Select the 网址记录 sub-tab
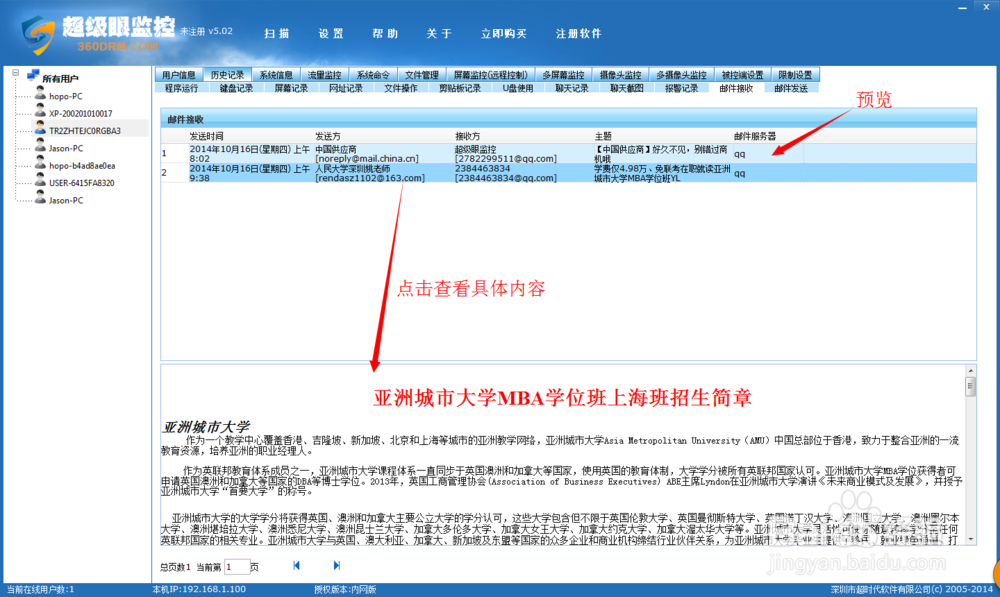Image resolution: width=1000 pixels, height=597 pixels. pyautogui.click(x=346, y=88)
